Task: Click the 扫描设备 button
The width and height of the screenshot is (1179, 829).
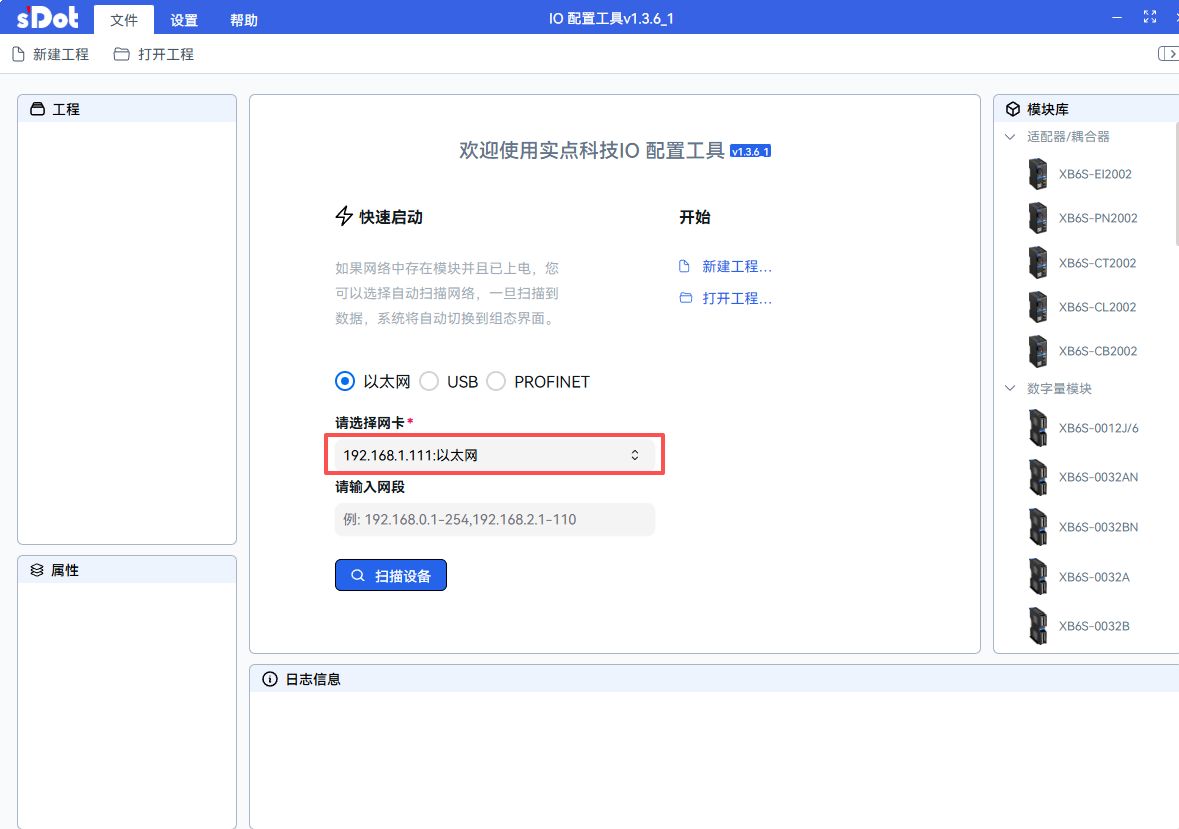Action: [x=390, y=576]
